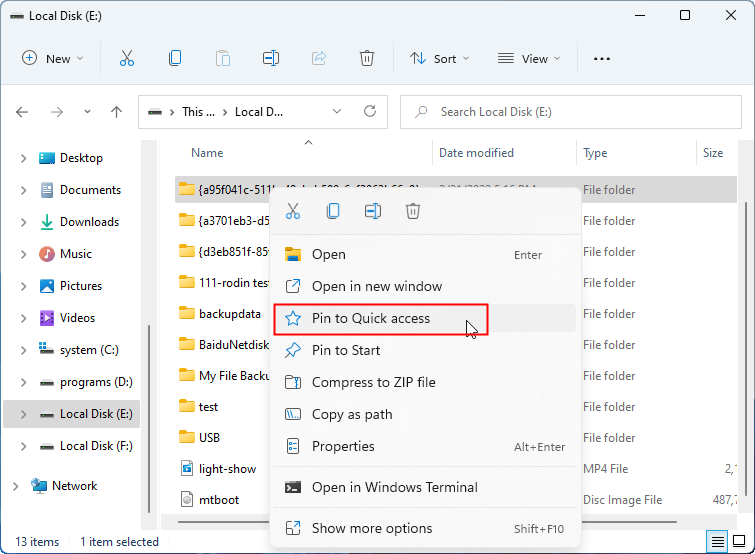
Task: Click the Rename icon in the toolbar
Action: [270, 58]
